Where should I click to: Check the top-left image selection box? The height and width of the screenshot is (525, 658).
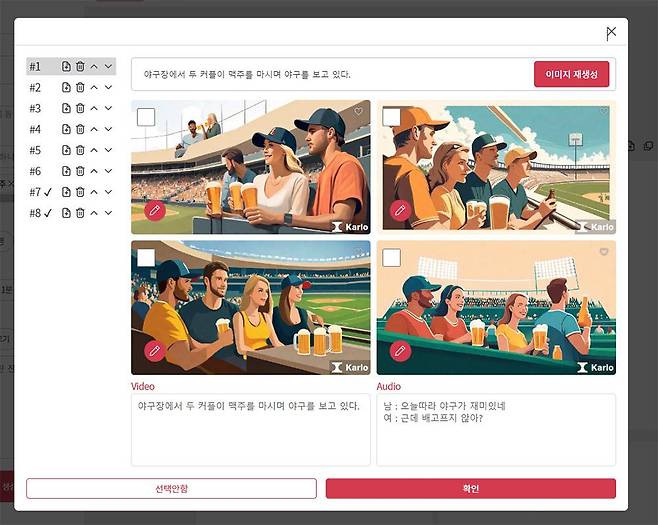click(146, 117)
